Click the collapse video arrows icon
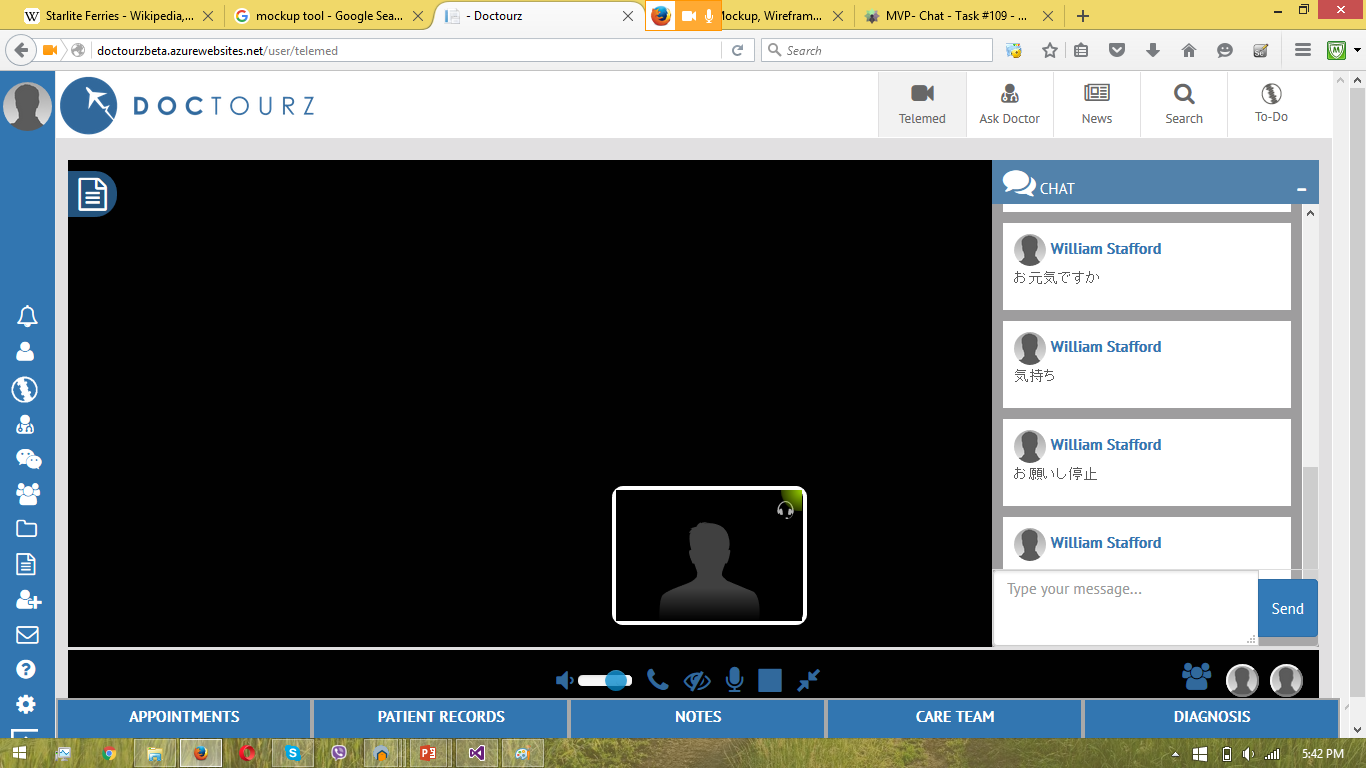 [808, 680]
